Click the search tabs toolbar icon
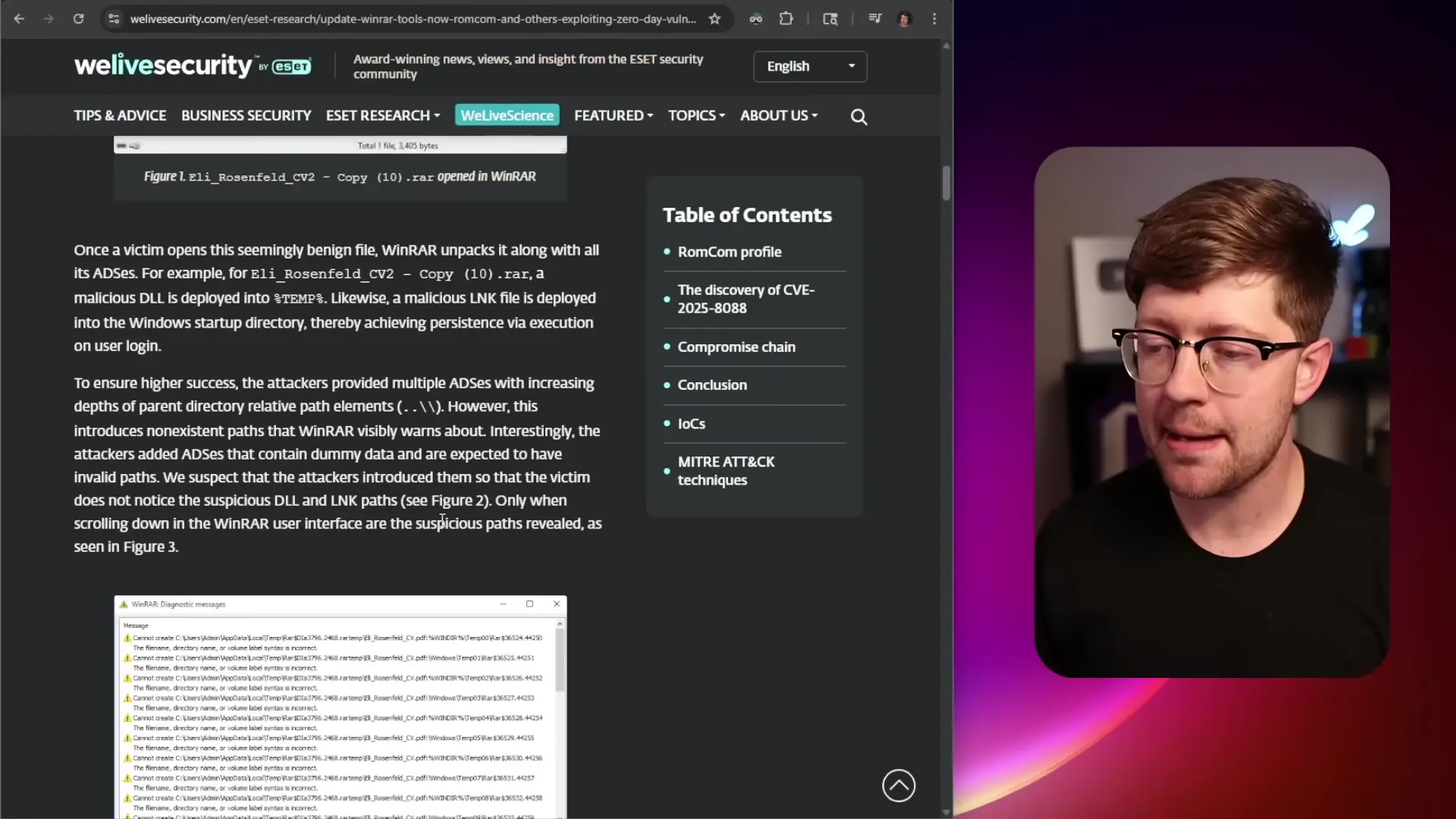1456x819 pixels. click(x=830, y=19)
